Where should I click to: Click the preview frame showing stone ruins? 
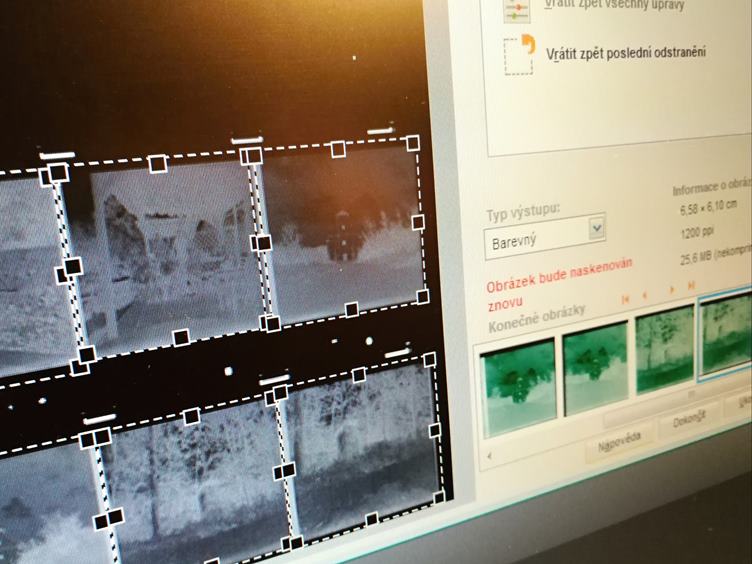[165, 257]
